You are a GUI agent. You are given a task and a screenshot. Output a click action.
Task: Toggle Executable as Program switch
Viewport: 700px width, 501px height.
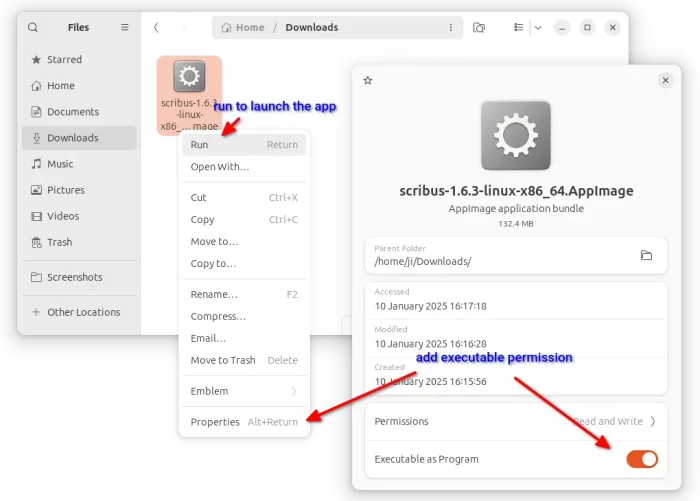tap(642, 459)
